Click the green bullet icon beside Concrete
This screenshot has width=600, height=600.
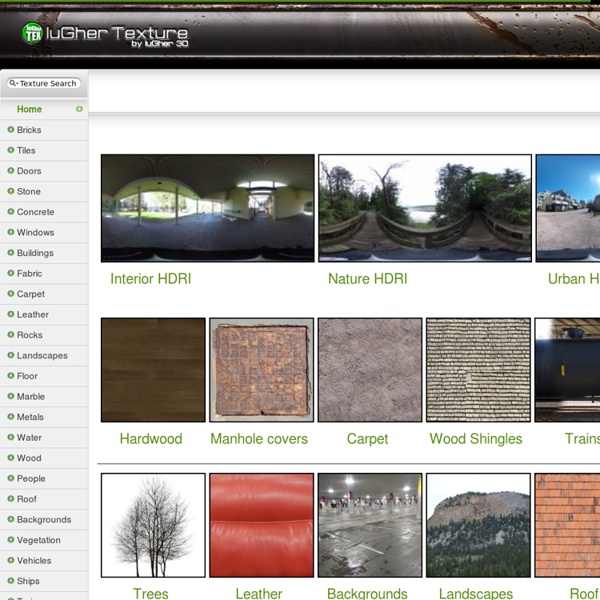(x=11, y=211)
